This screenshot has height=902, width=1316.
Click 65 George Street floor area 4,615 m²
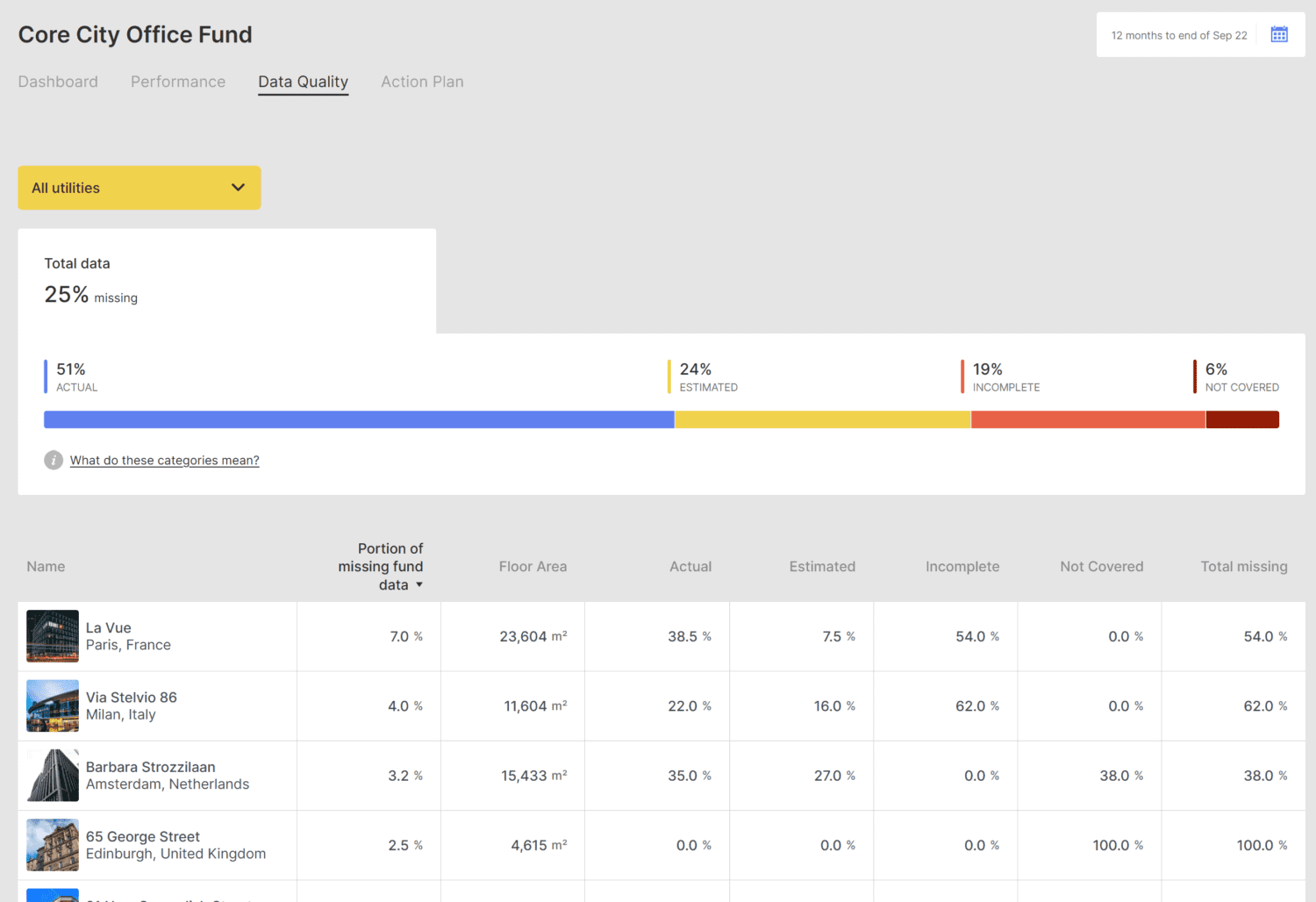coord(539,846)
